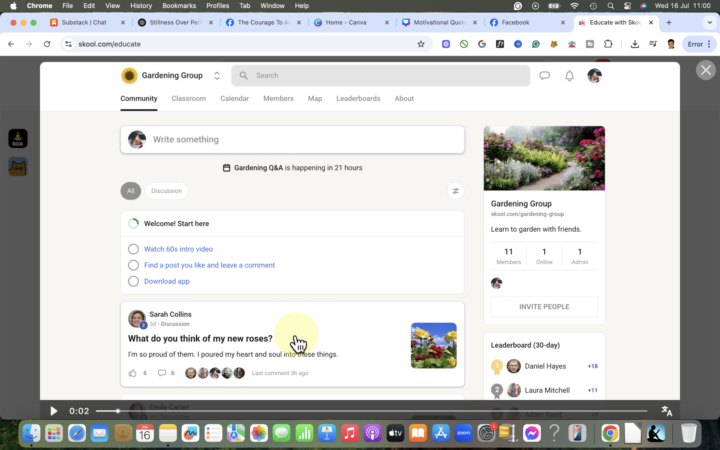Open the roses post thumbnail image

point(433,345)
